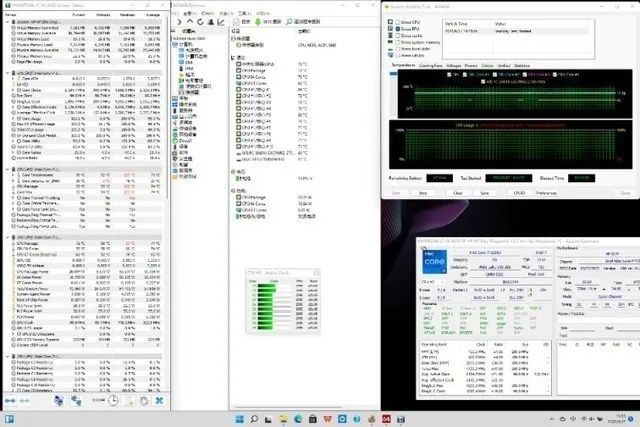Open File Explorer from the taskbar

tap(283, 419)
